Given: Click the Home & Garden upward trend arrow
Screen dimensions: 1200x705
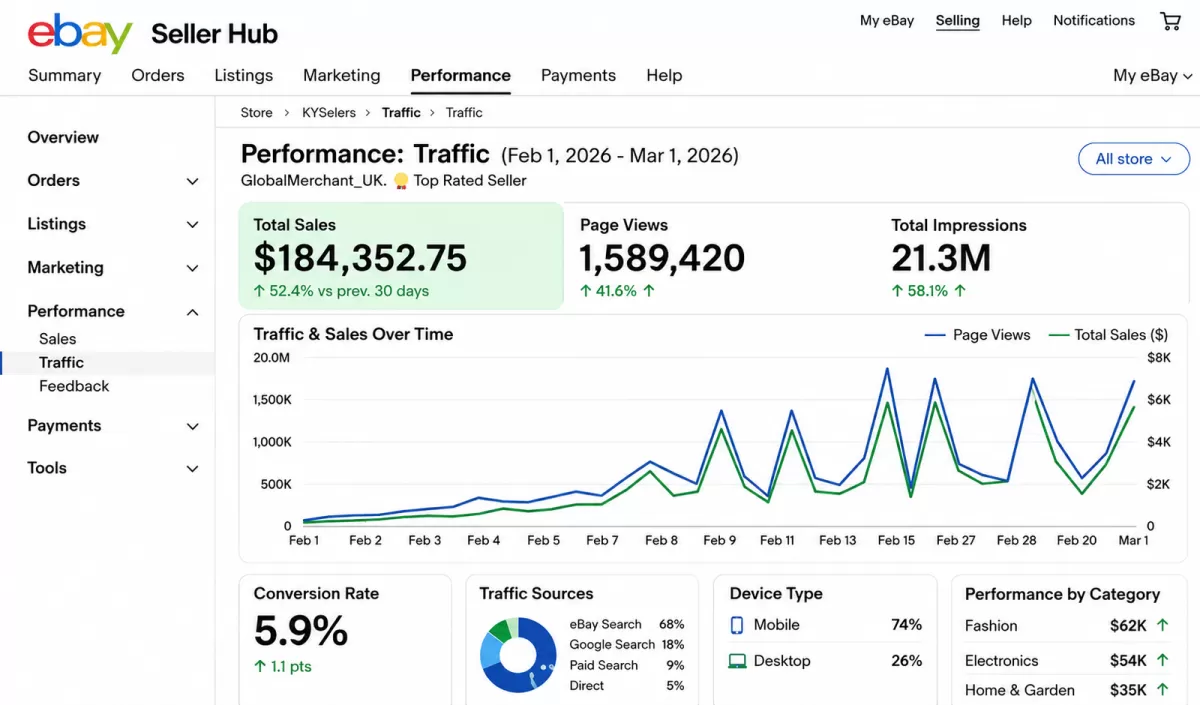Looking at the screenshot, I should click(x=1162, y=690).
